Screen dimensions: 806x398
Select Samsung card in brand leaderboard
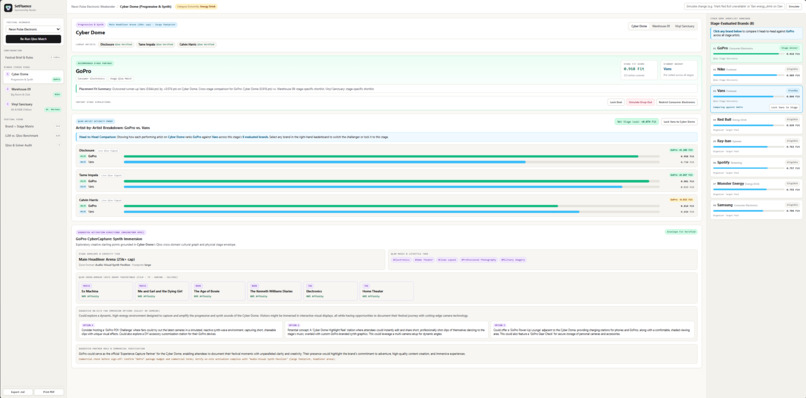(756, 210)
